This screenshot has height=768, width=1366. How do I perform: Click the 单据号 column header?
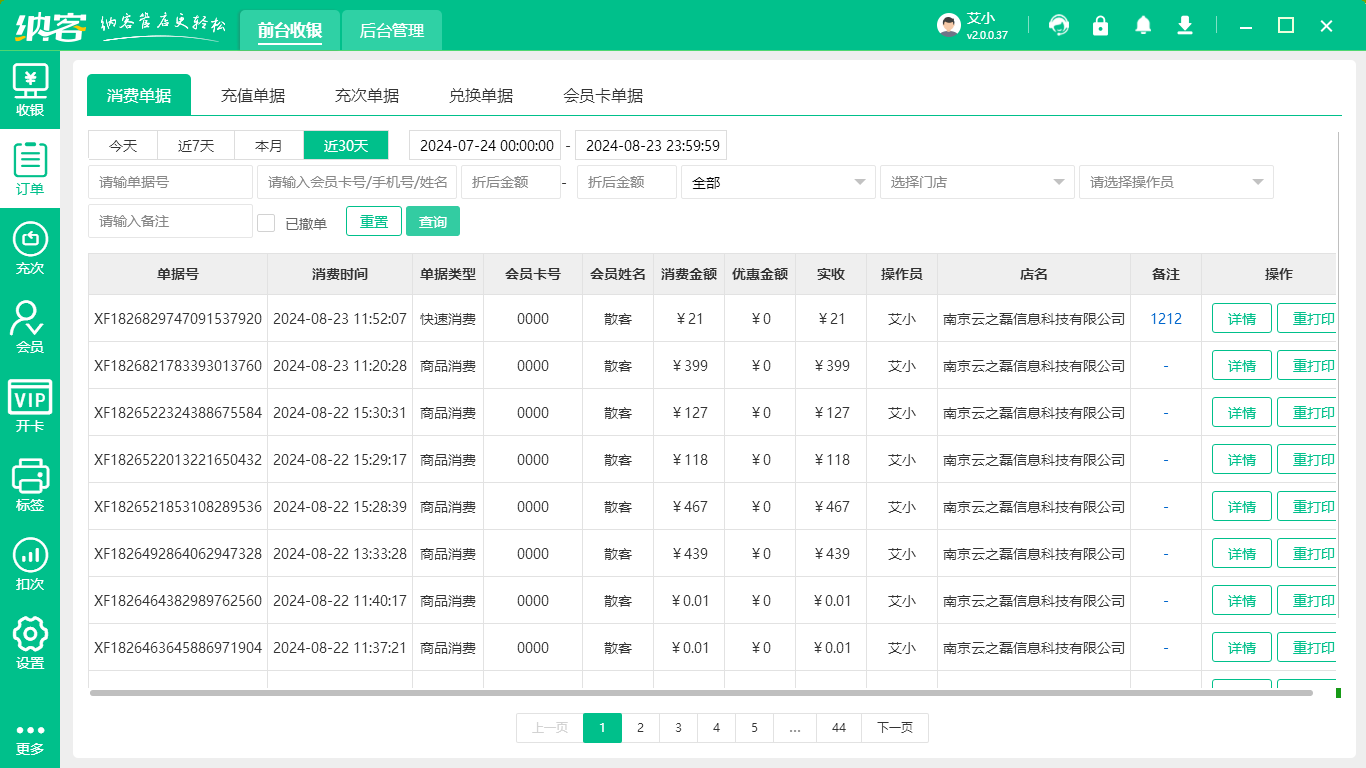(x=178, y=274)
